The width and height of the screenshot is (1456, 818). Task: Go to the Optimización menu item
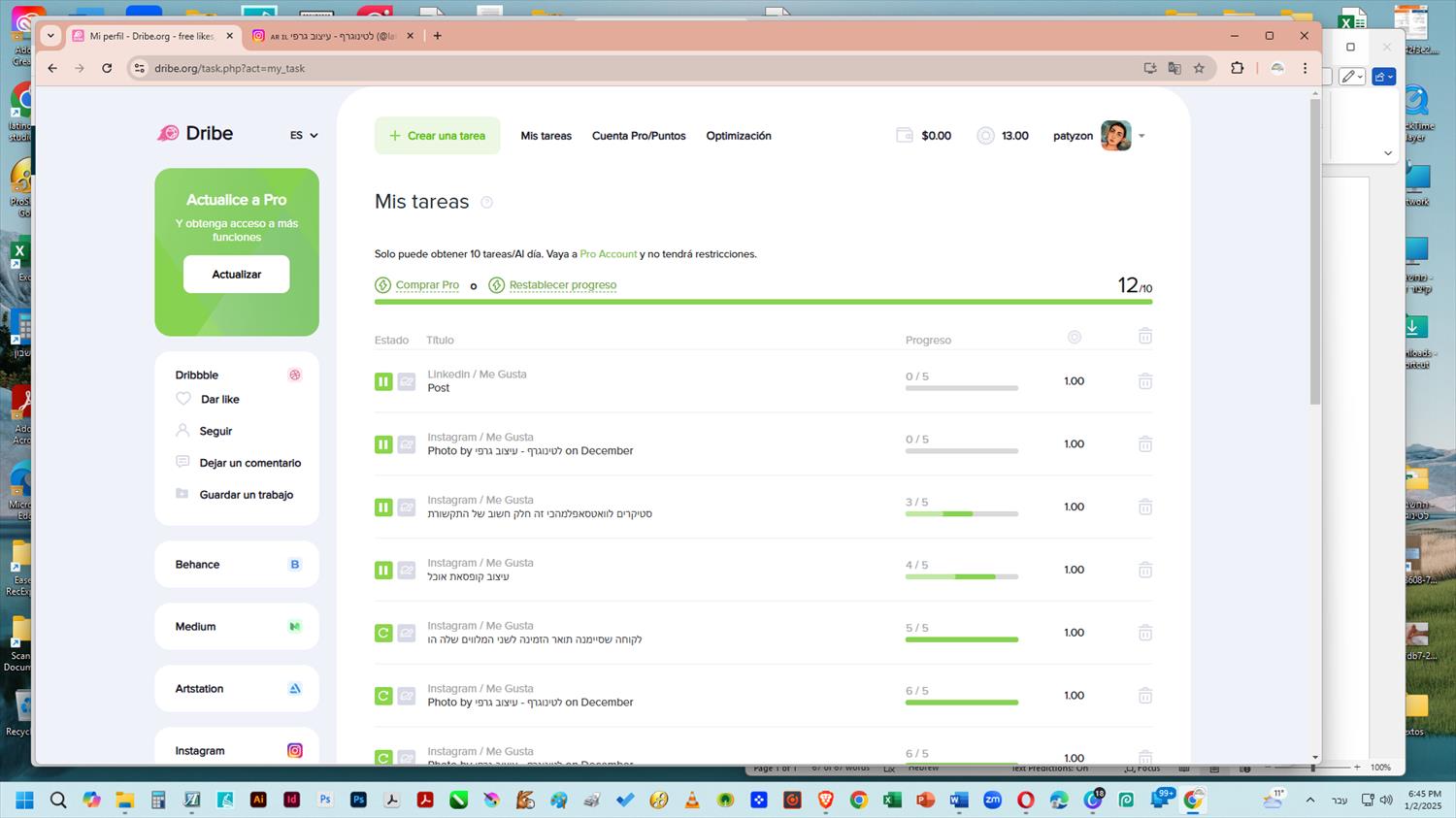pos(739,136)
